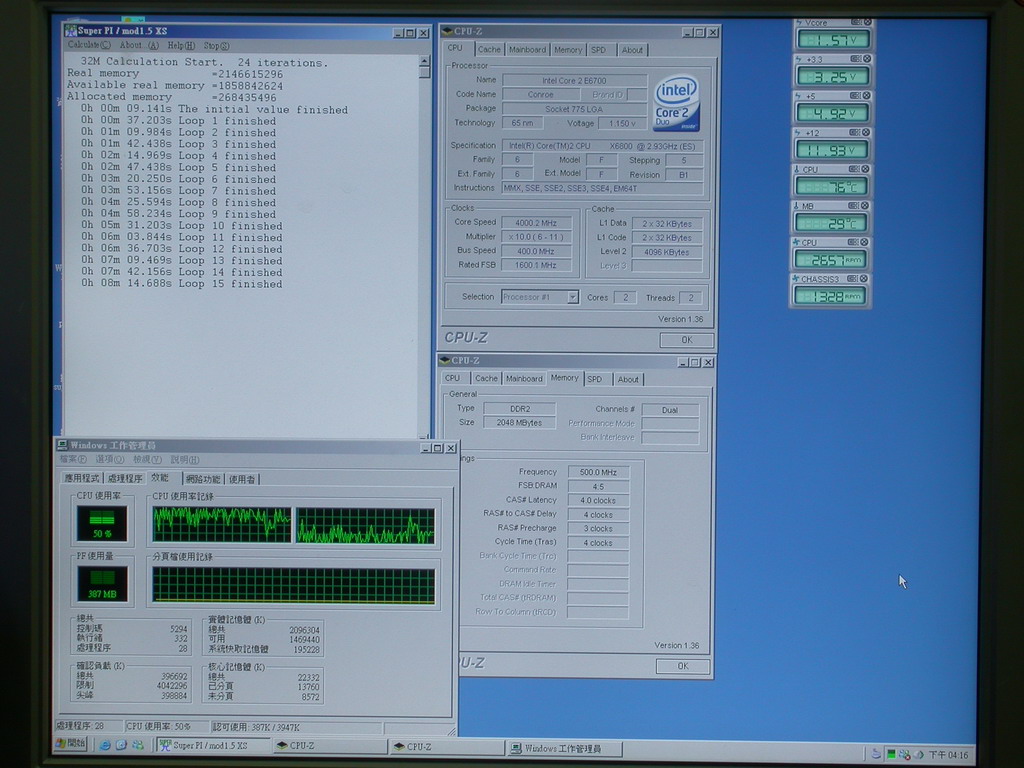Select the CAS# Latency value 4.0 clocks

598,501
